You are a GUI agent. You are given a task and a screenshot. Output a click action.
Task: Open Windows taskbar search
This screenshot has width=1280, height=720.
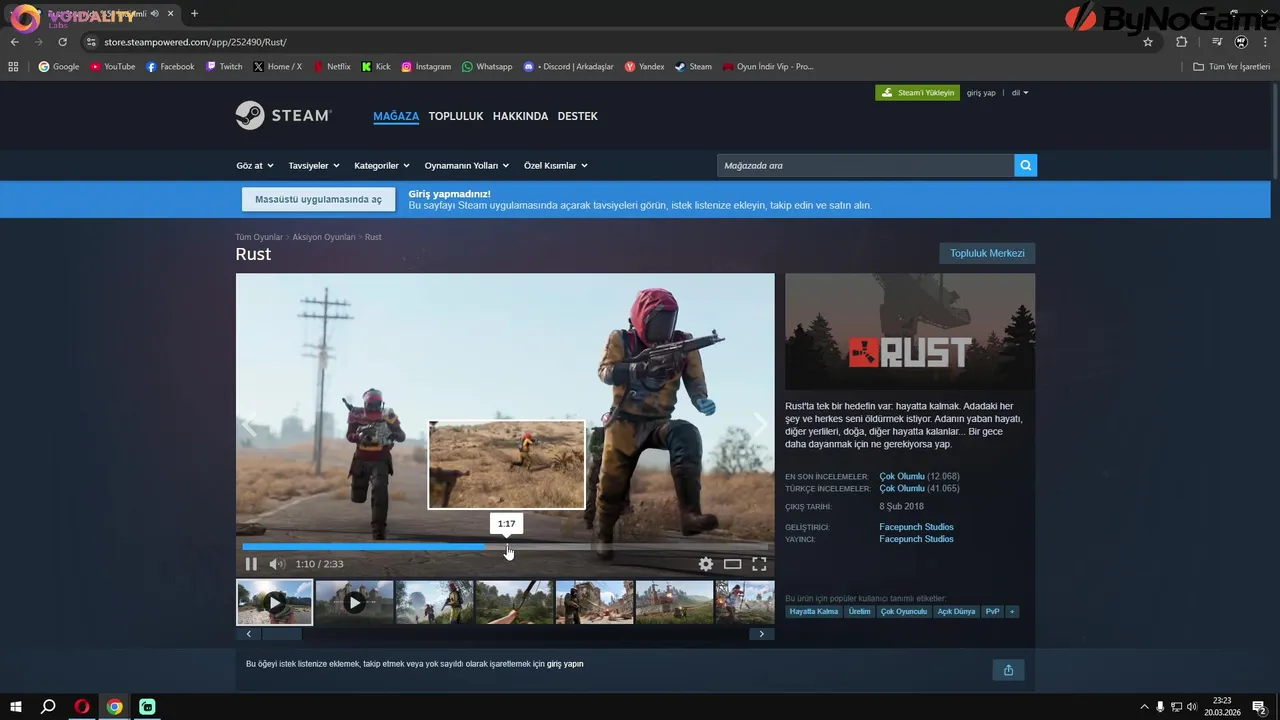pos(48,707)
